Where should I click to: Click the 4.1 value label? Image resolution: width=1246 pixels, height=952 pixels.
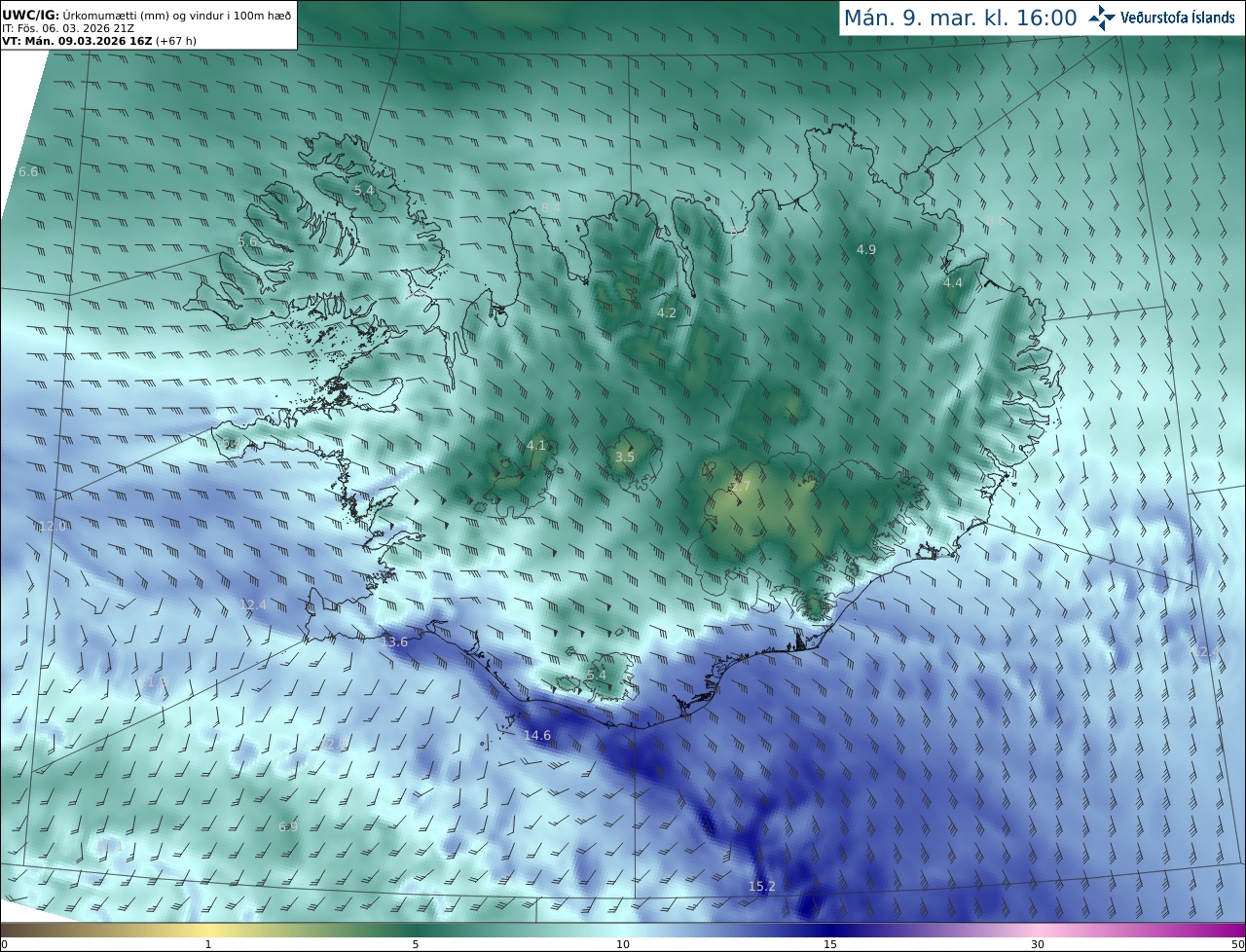coord(536,445)
